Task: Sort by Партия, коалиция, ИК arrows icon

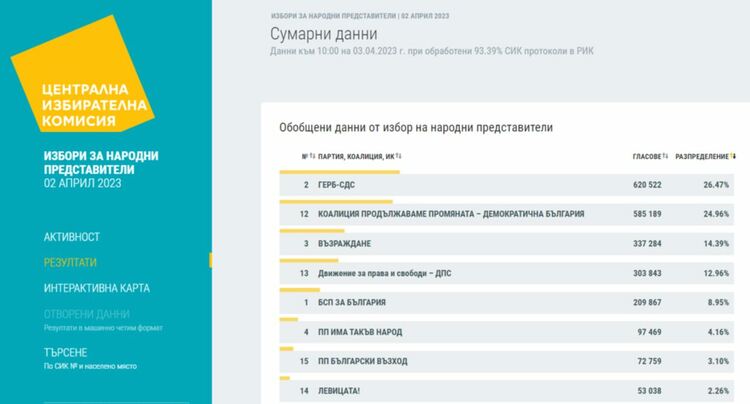Action: point(398,156)
